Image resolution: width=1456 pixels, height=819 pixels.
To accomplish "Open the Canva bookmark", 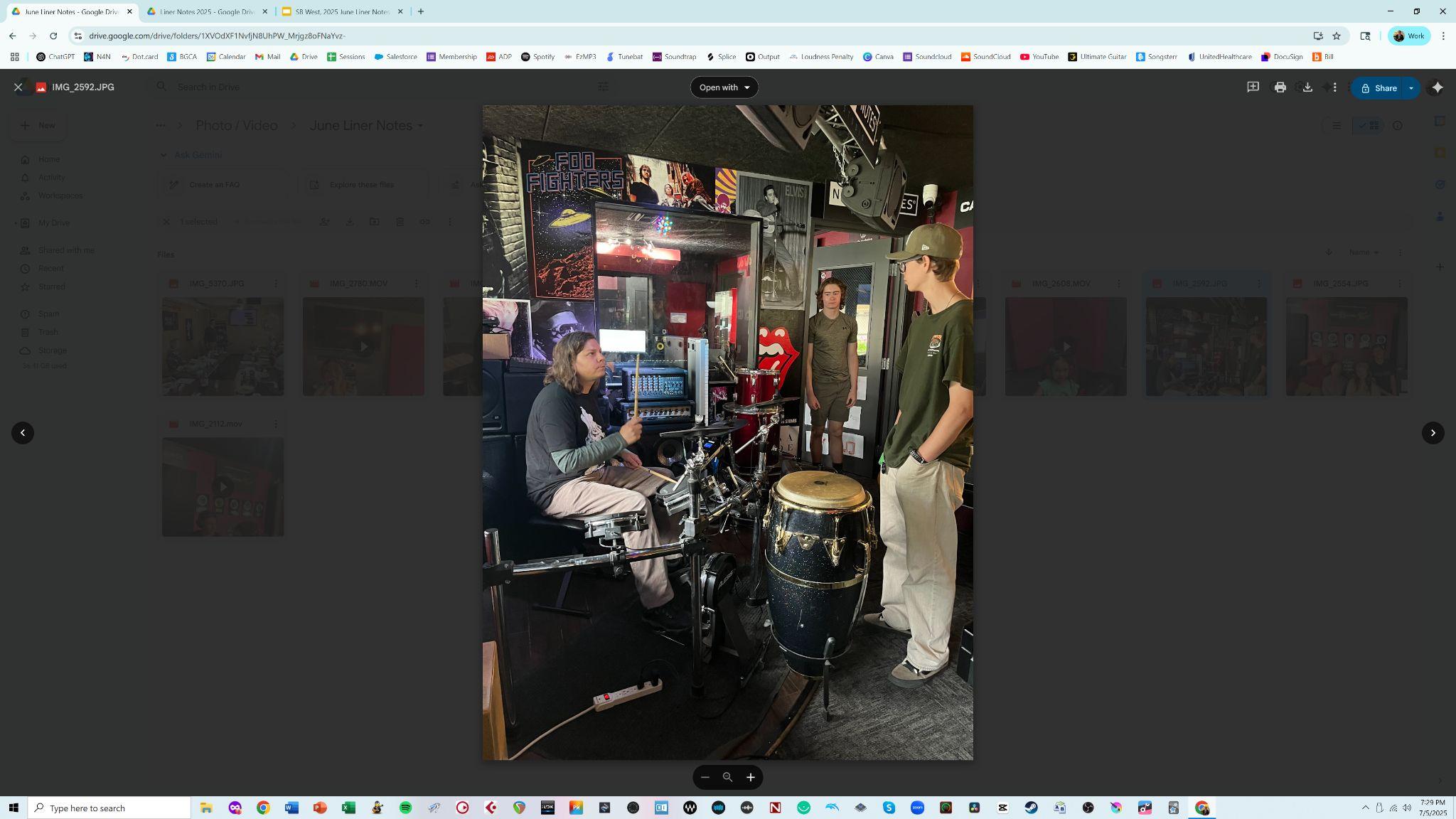I will [878, 57].
